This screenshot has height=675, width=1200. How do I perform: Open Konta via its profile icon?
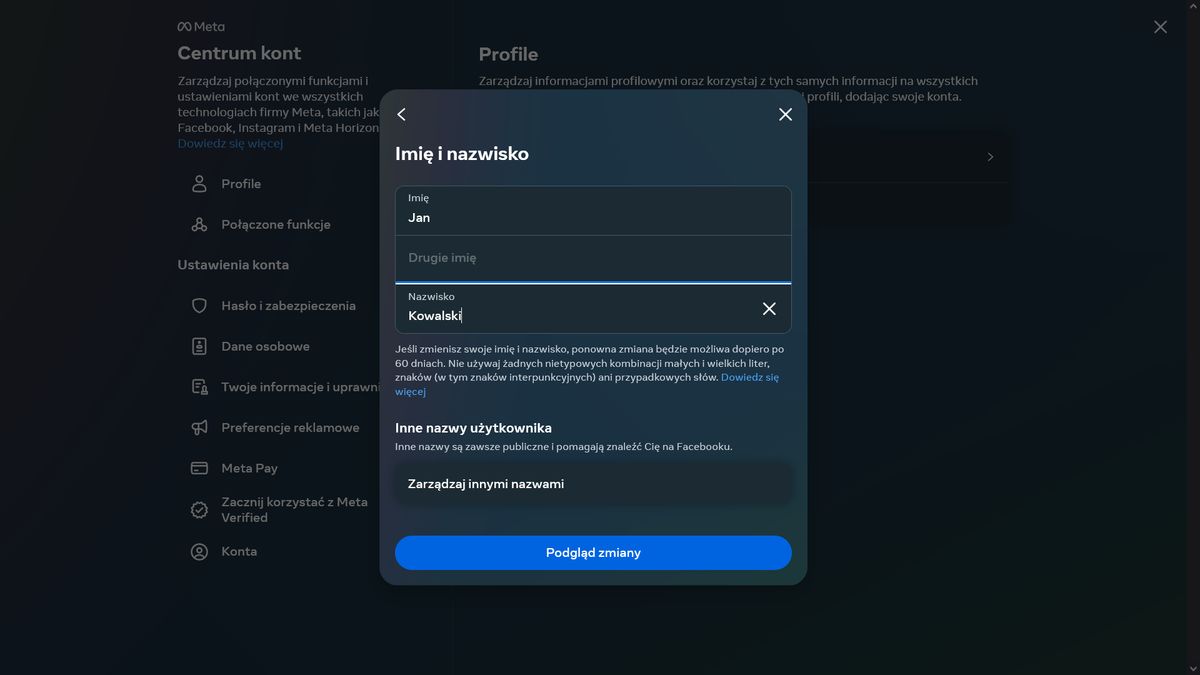click(200, 551)
